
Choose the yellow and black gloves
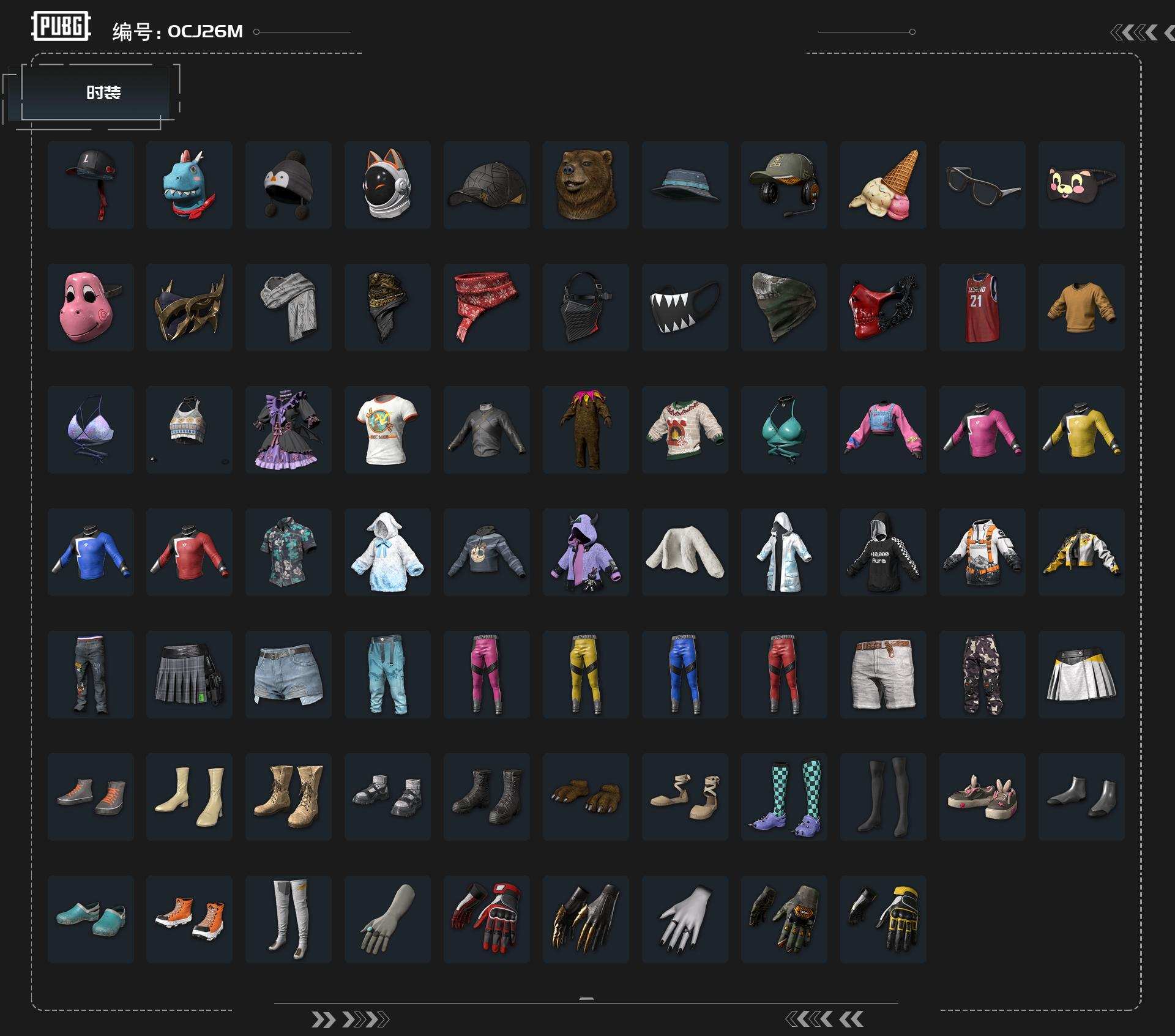point(883,919)
